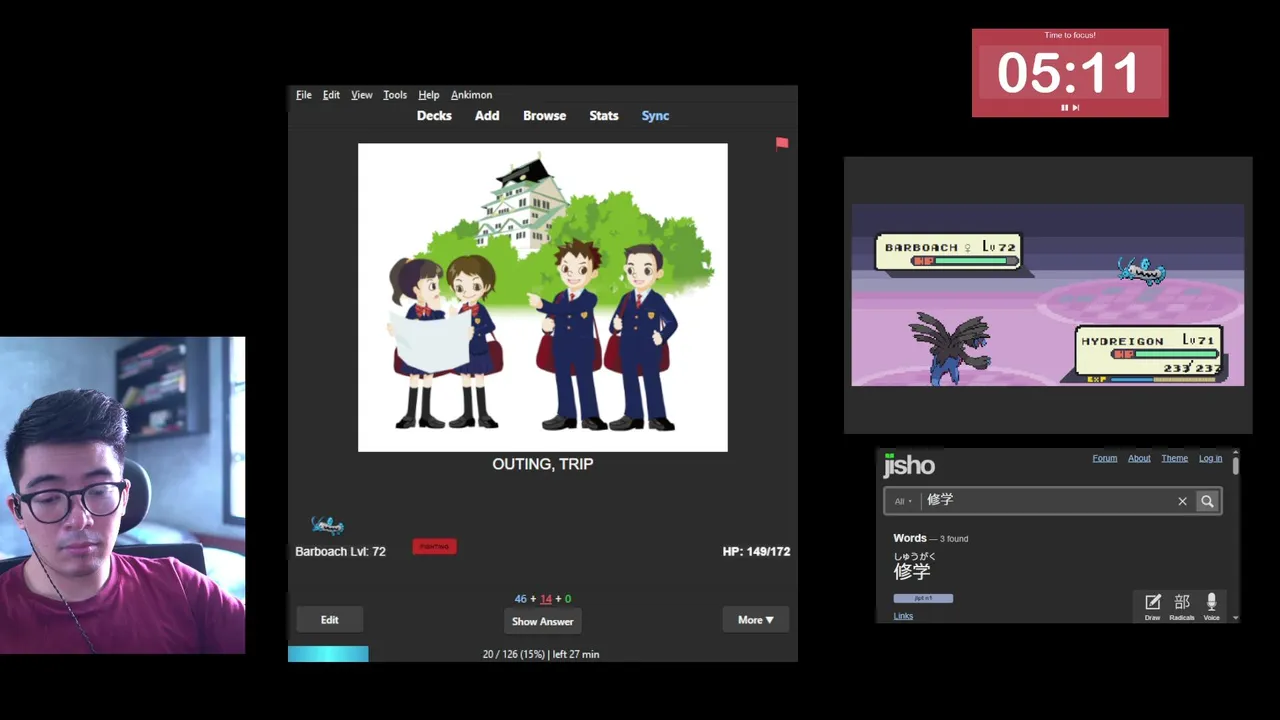Open the Help menu
1280x720 pixels.
click(428, 95)
